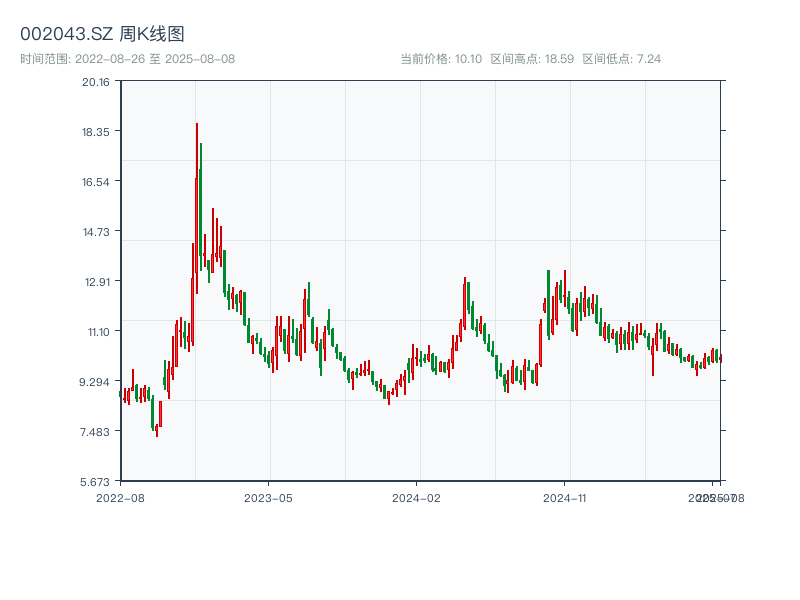The height and width of the screenshot is (600, 800).
Task: Click the last candlestick at the chart's right edge
Action: (720, 358)
